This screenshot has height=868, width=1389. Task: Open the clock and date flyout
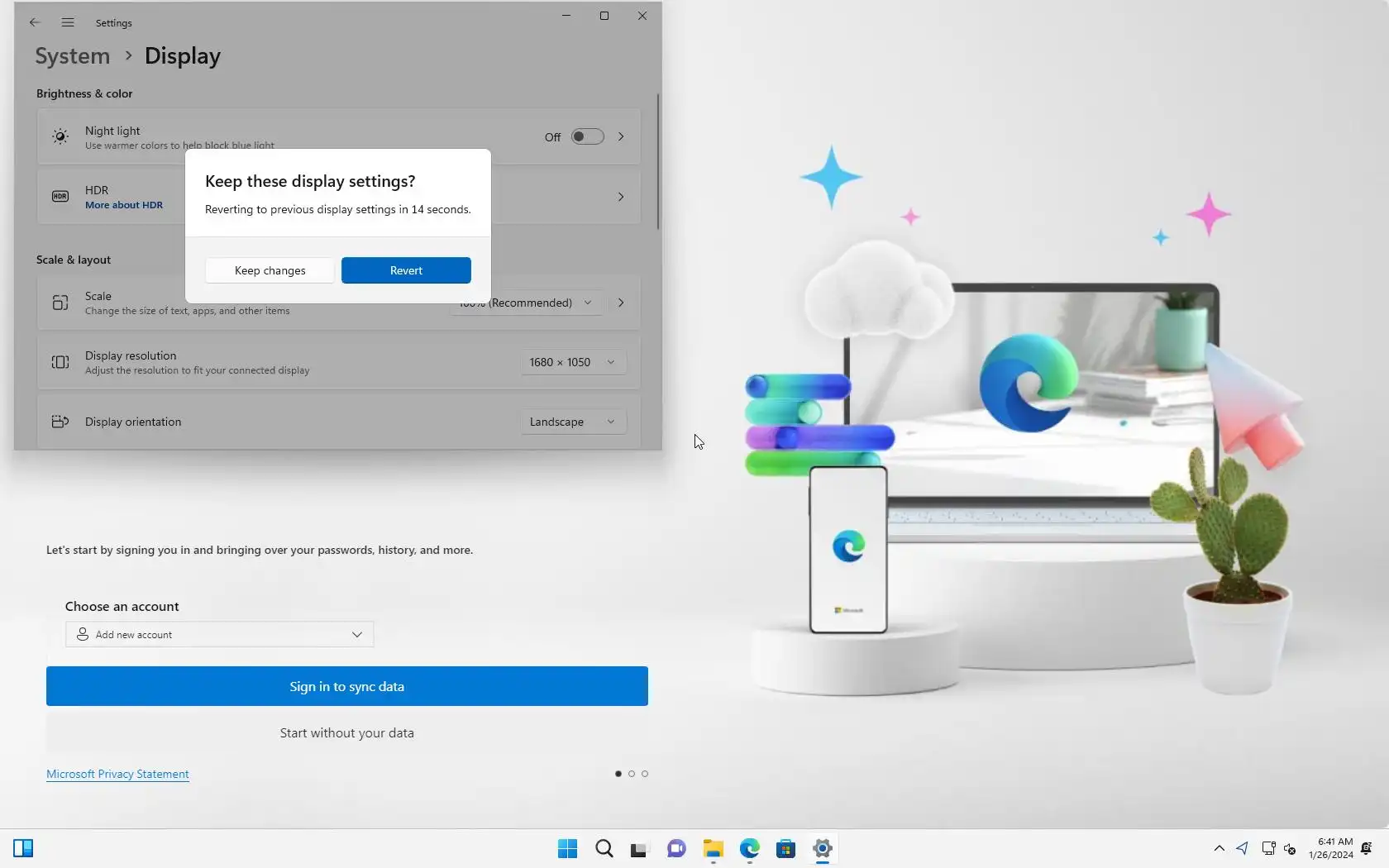(1331, 848)
